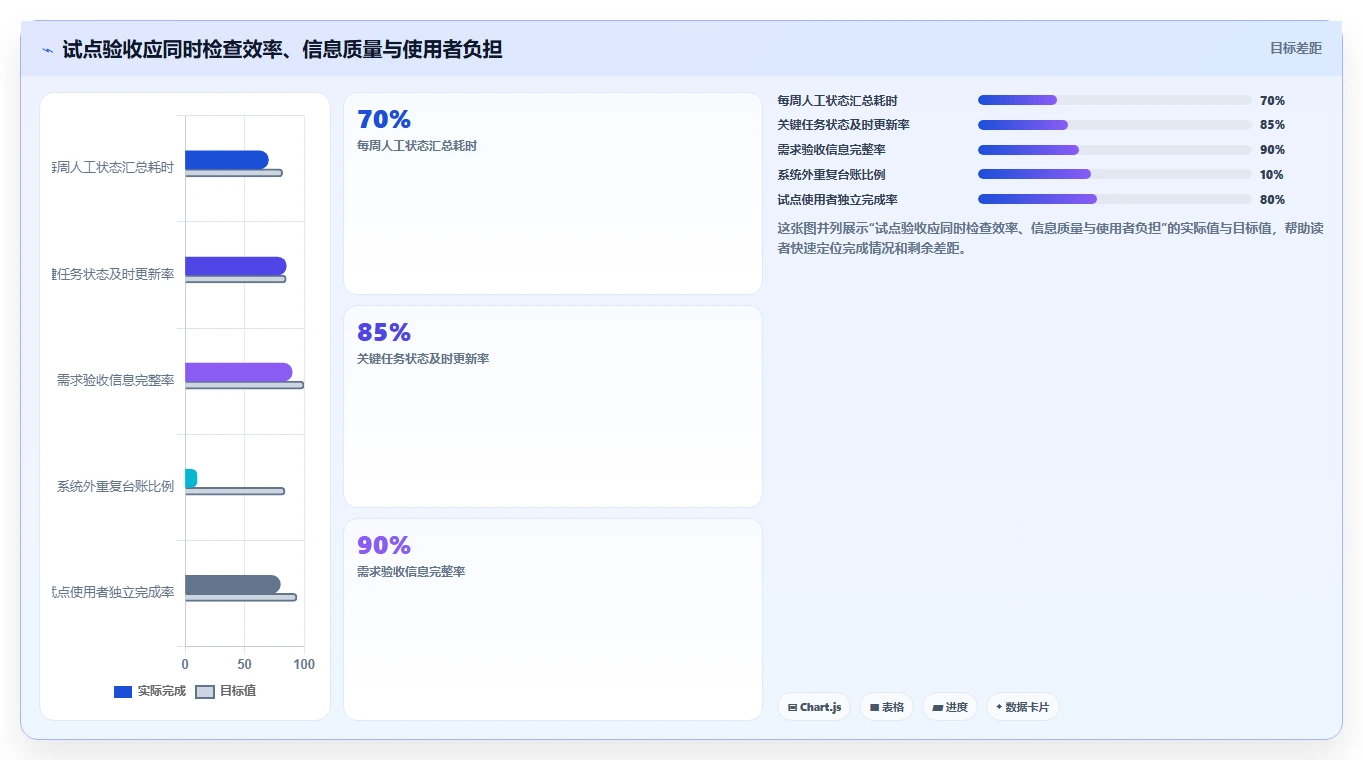Click the chart axis label 系统外重复台账比例
The height and width of the screenshot is (760, 1363).
pos(115,486)
